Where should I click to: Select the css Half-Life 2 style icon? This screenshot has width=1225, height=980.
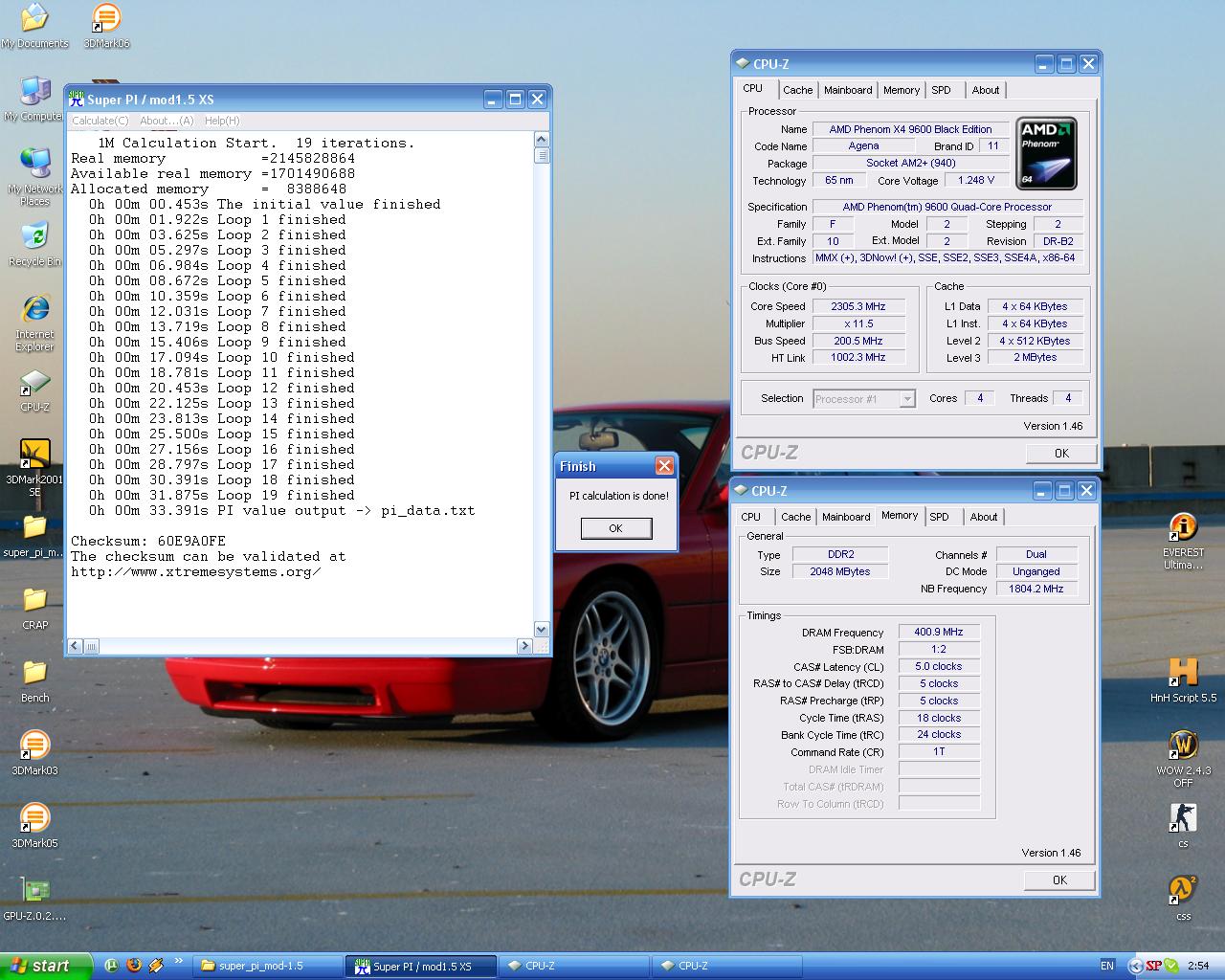coord(1183,899)
